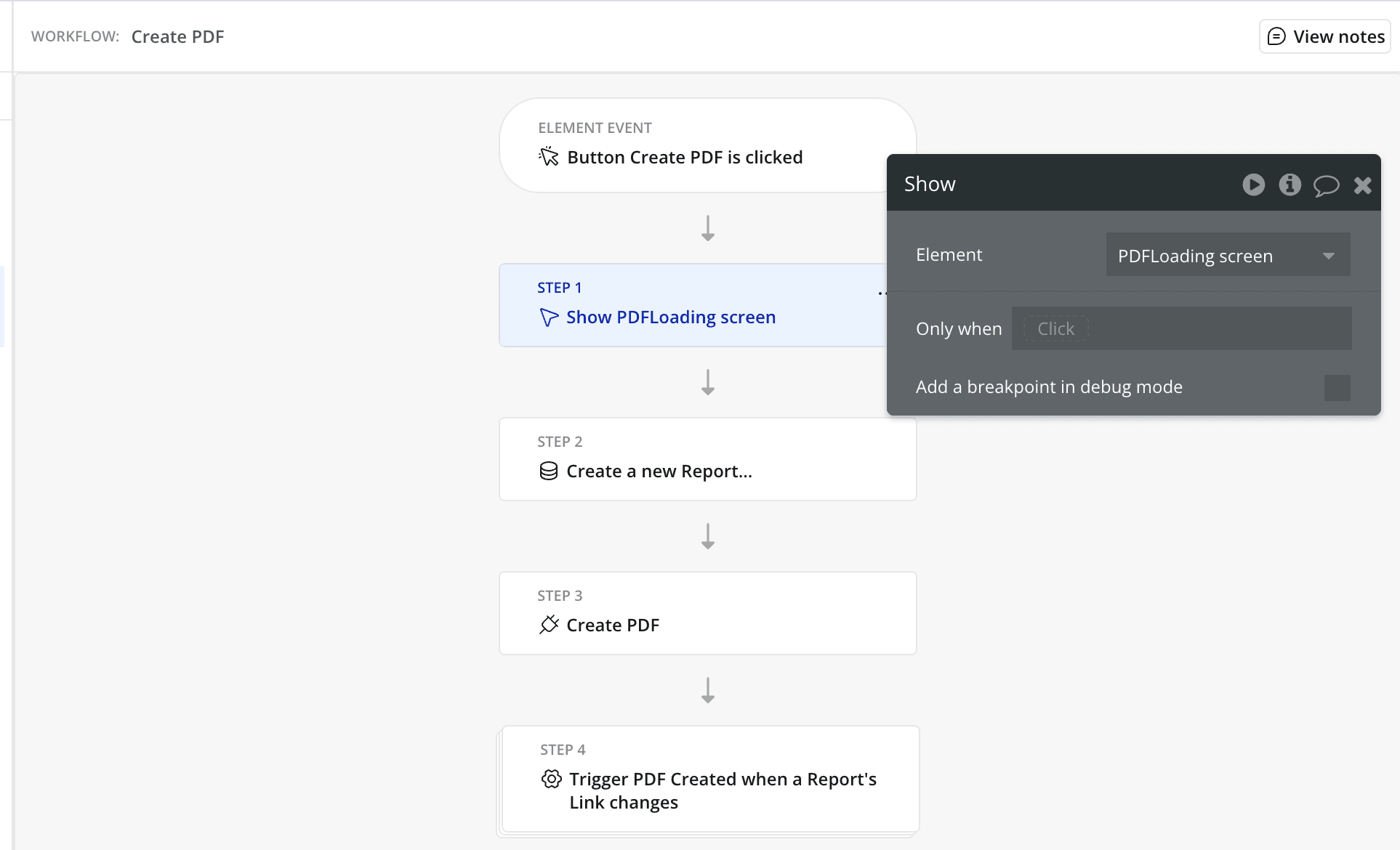Click the play icon in Show panel header
Screen dimensions: 1400x850
1253,185
